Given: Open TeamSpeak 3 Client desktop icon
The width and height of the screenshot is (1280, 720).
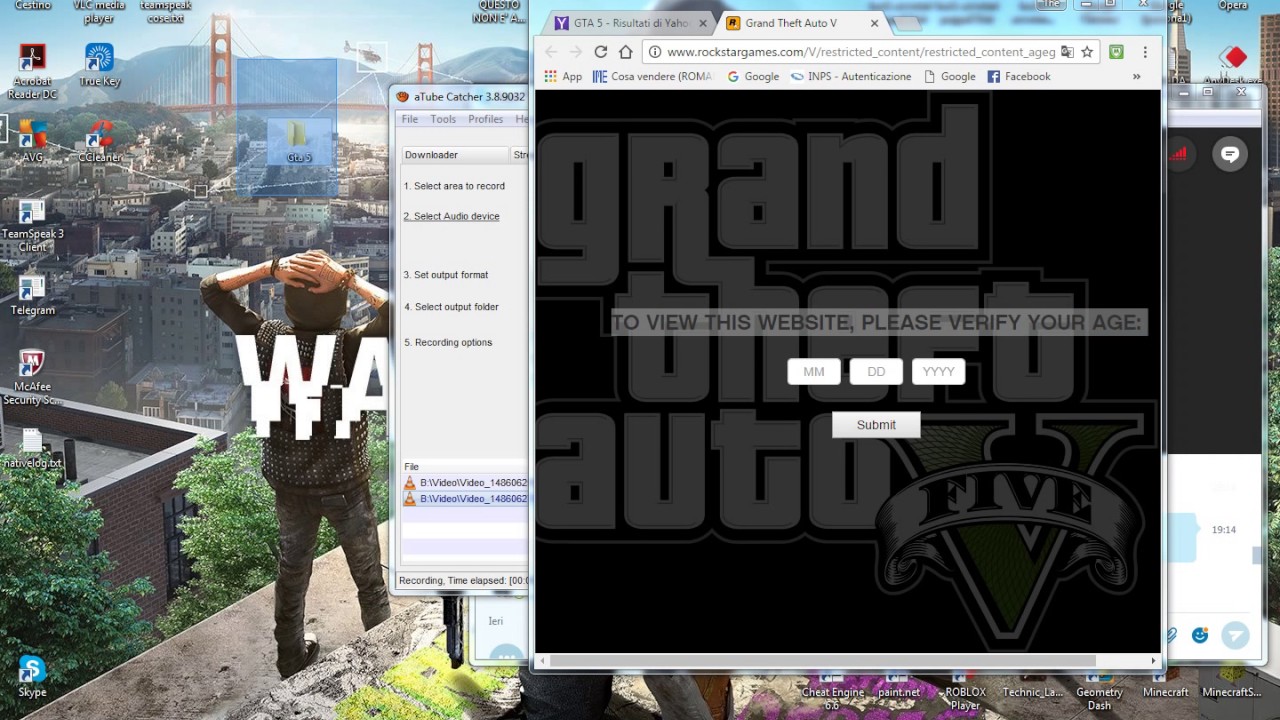Looking at the screenshot, I should 32,225.
